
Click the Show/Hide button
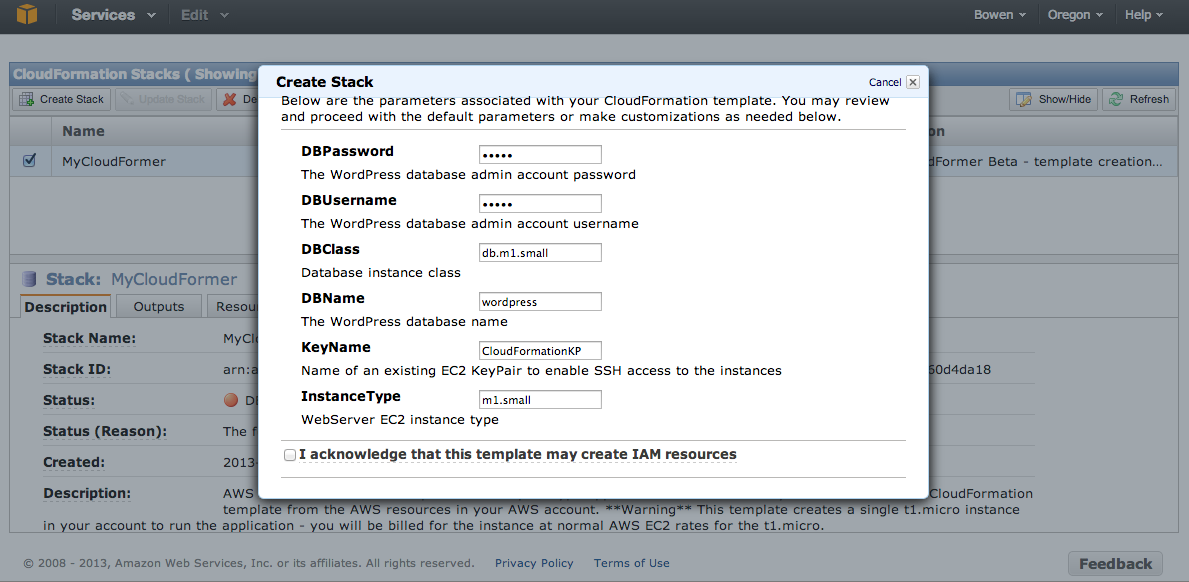1053,99
